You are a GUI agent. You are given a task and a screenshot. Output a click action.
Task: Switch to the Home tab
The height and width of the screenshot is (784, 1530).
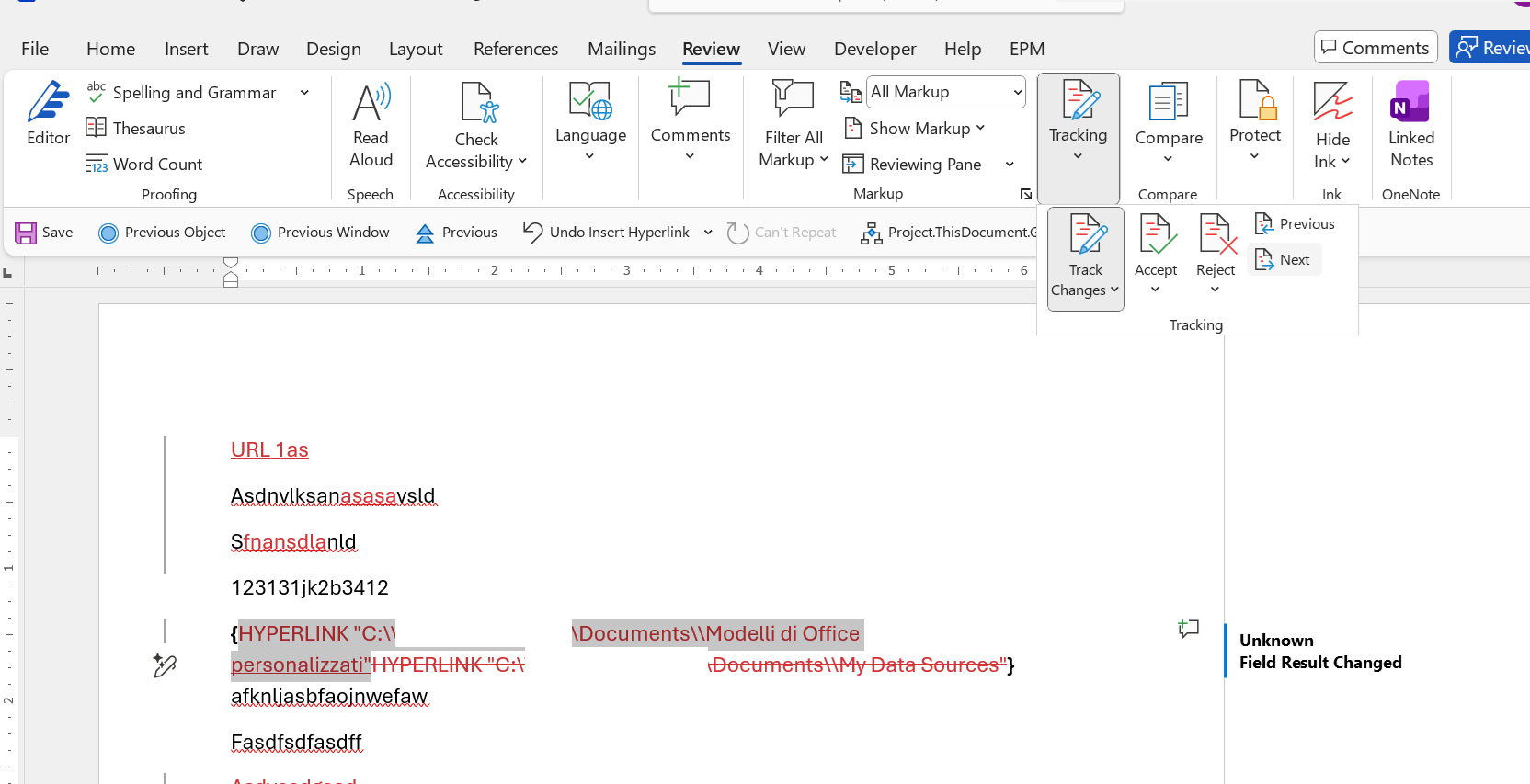tap(110, 49)
